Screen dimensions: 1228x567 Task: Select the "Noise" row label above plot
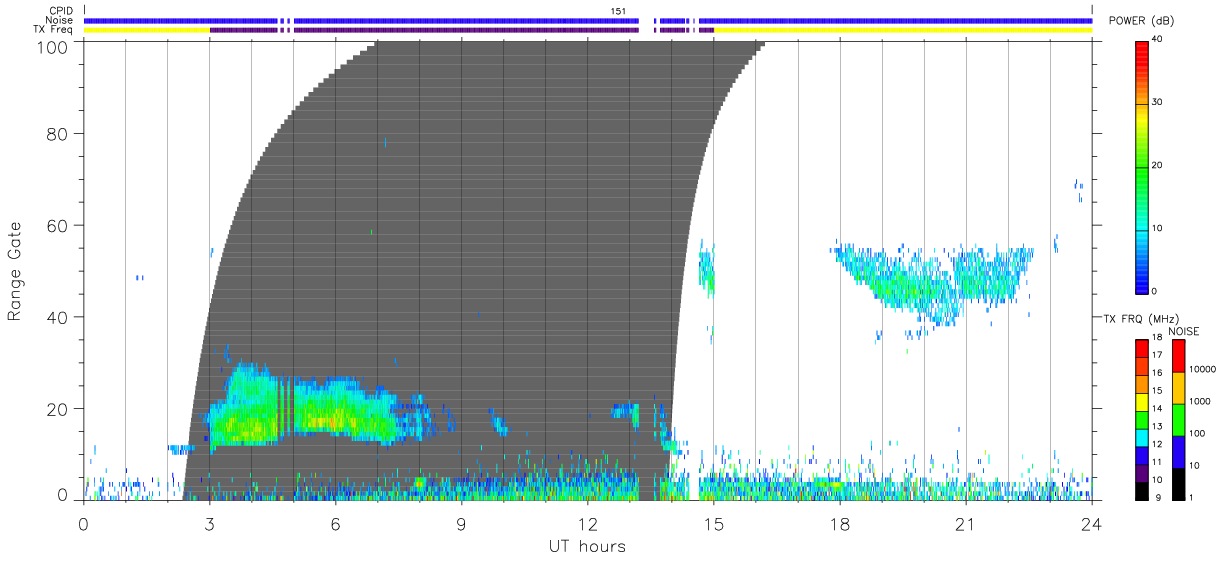click(x=59, y=20)
